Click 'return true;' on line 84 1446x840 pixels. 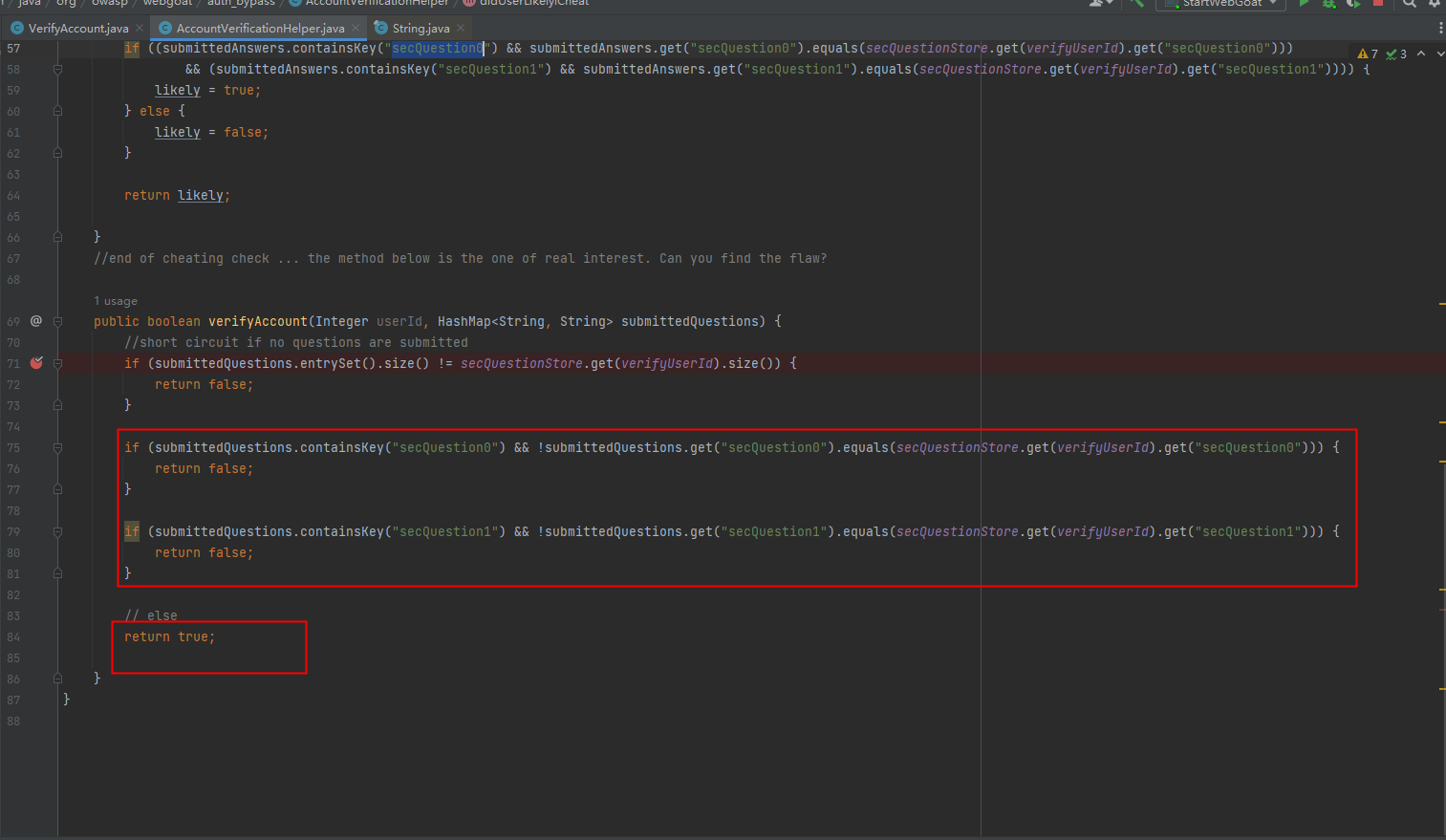point(170,636)
